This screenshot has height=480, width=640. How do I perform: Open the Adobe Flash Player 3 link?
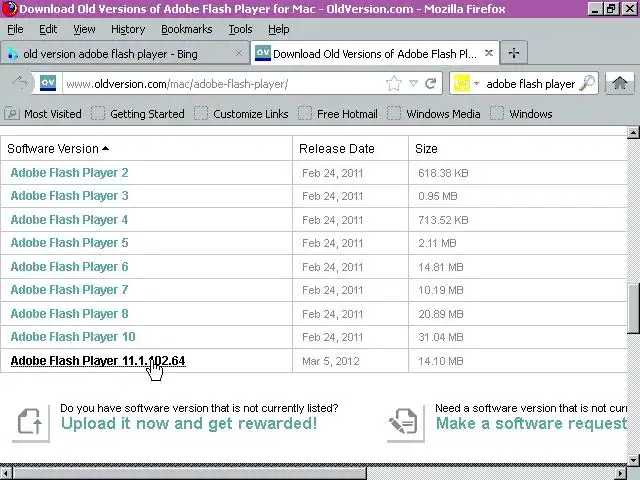(69, 196)
